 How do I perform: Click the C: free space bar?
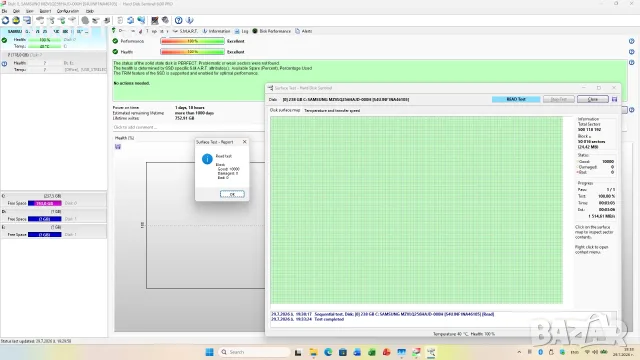(44, 203)
